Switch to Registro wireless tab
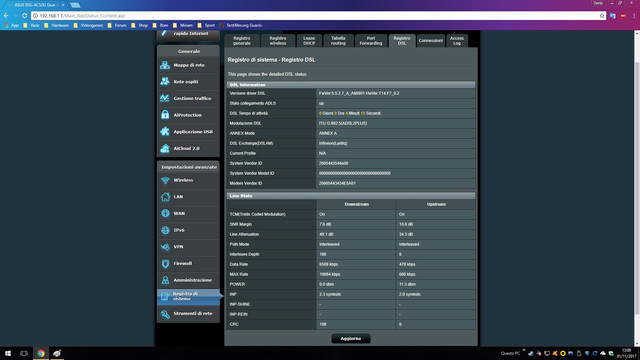 click(278, 40)
